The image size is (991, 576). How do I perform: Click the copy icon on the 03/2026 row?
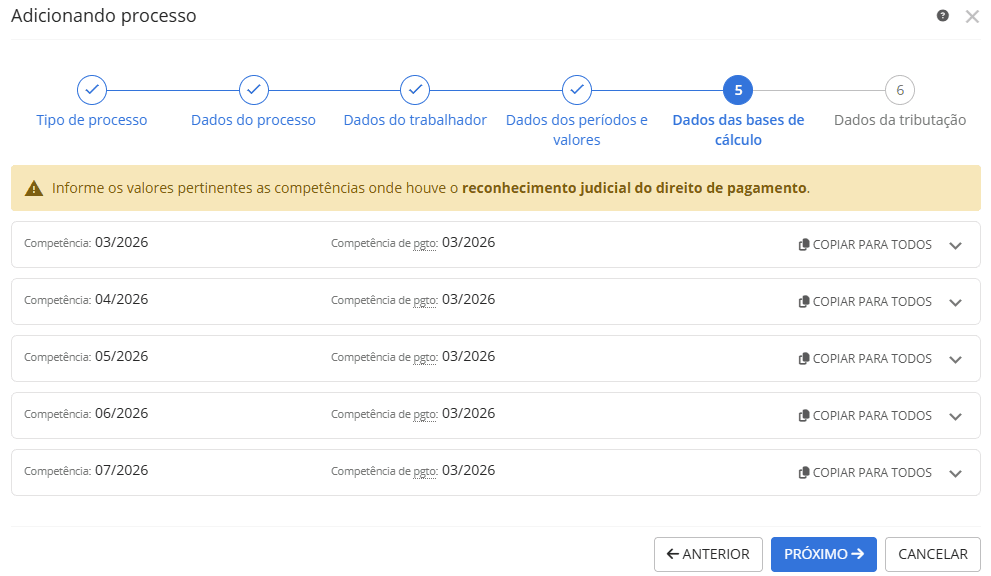pyautogui.click(x=804, y=244)
